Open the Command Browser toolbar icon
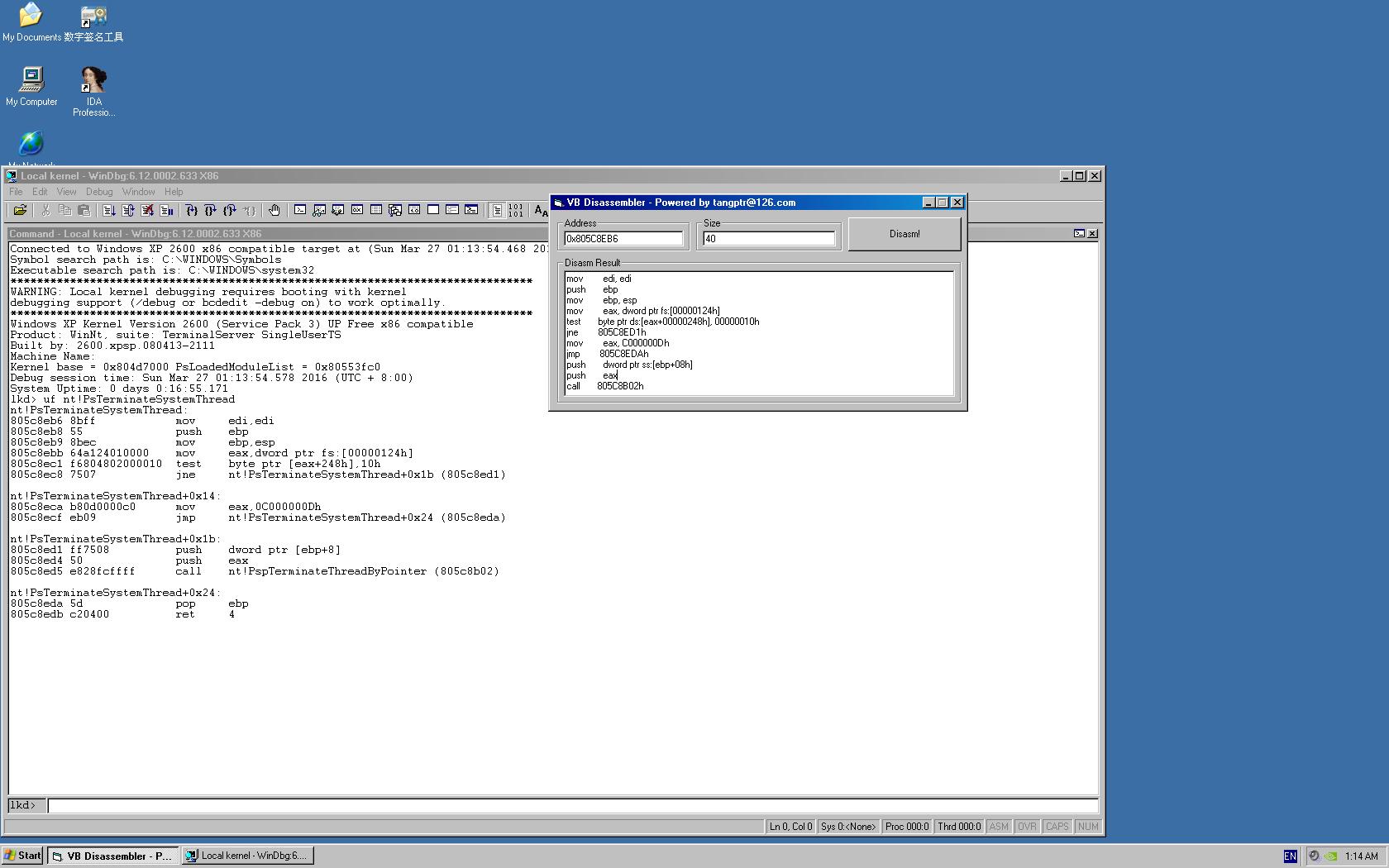Viewport: 1389px width, 868px height. point(471,210)
